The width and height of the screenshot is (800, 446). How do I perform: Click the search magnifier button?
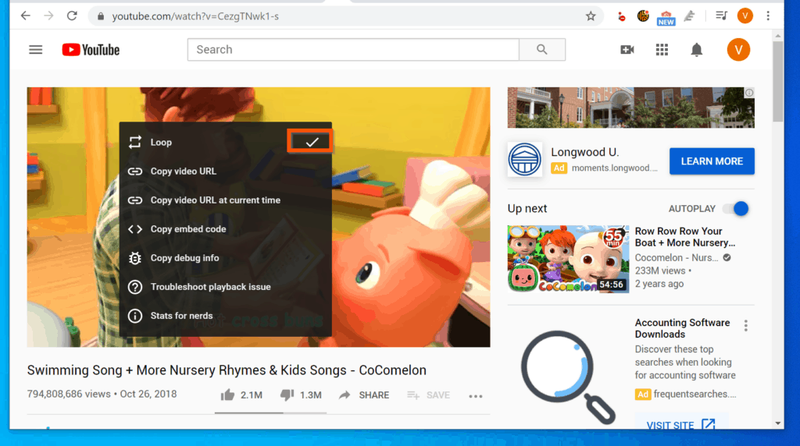pos(542,49)
